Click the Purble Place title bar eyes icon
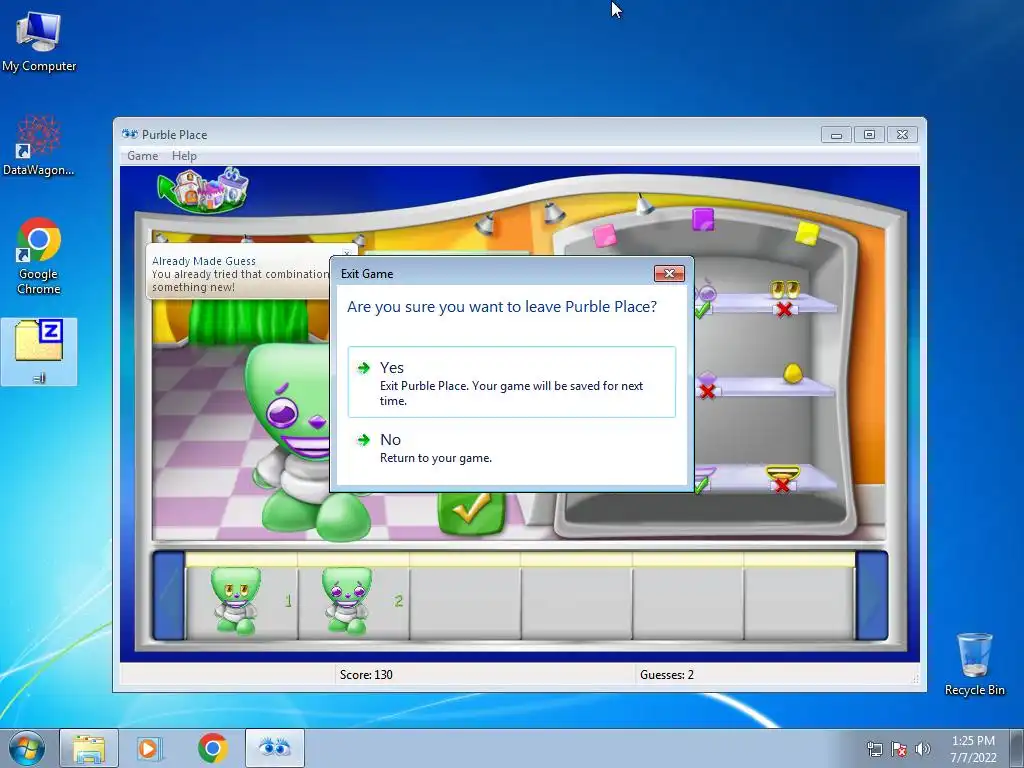Screen dimensions: 1024x768 pos(129,134)
